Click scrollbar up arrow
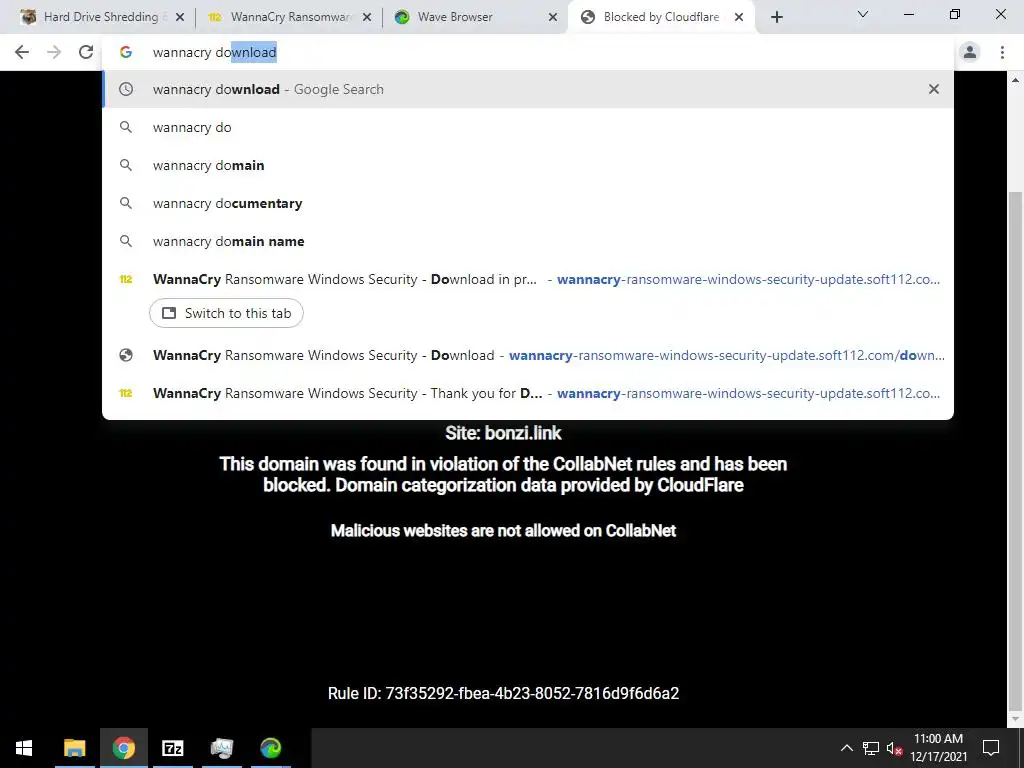The height and width of the screenshot is (768, 1024). [x=1015, y=80]
